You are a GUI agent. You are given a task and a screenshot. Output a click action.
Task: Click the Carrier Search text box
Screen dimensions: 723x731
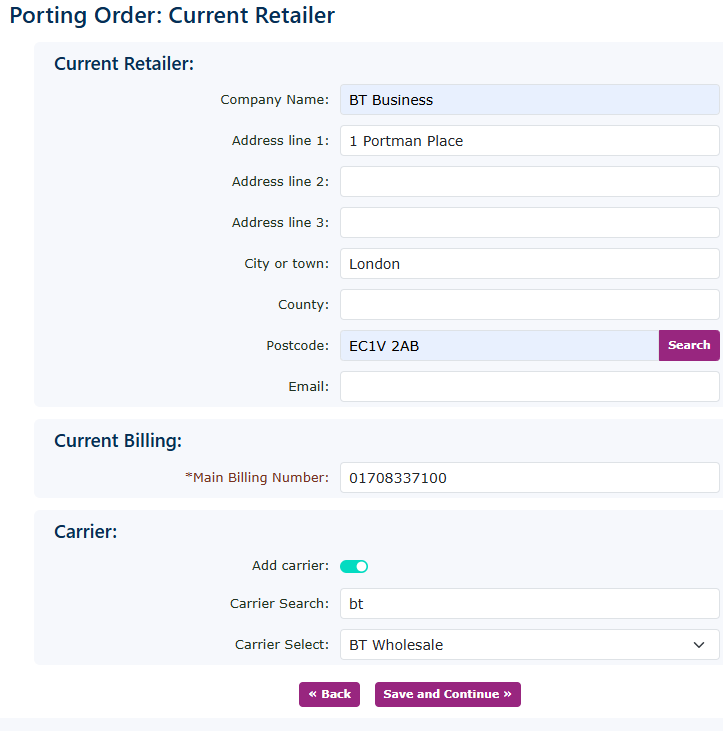(x=529, y=604)
